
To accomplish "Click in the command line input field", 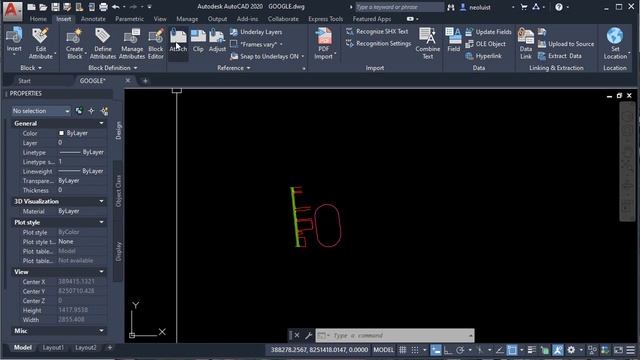I will (x=395, y=336).
